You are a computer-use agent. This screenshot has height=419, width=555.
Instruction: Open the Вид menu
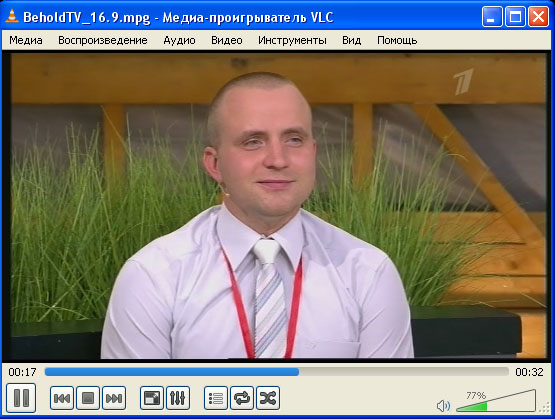[x=351, y=40]
